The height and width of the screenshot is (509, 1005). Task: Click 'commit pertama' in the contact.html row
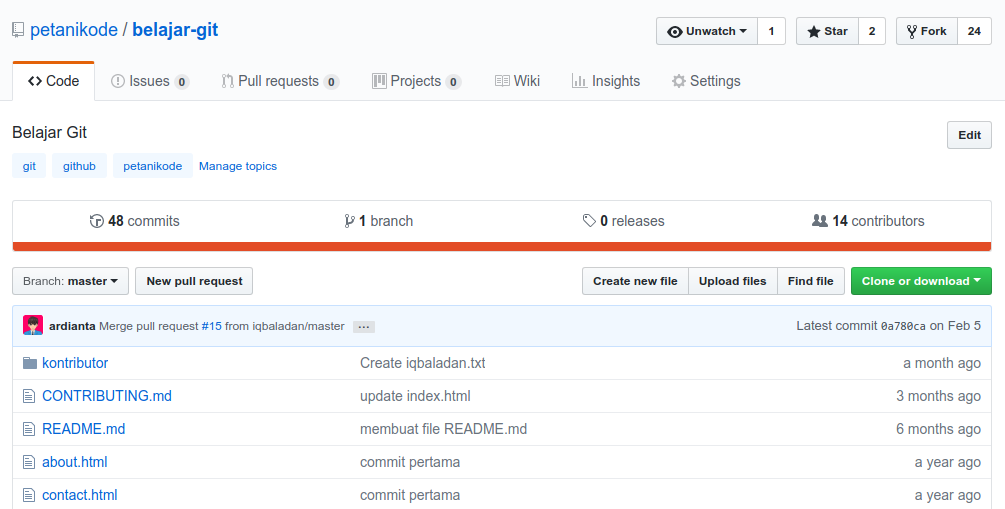click(x=410, y=495)
